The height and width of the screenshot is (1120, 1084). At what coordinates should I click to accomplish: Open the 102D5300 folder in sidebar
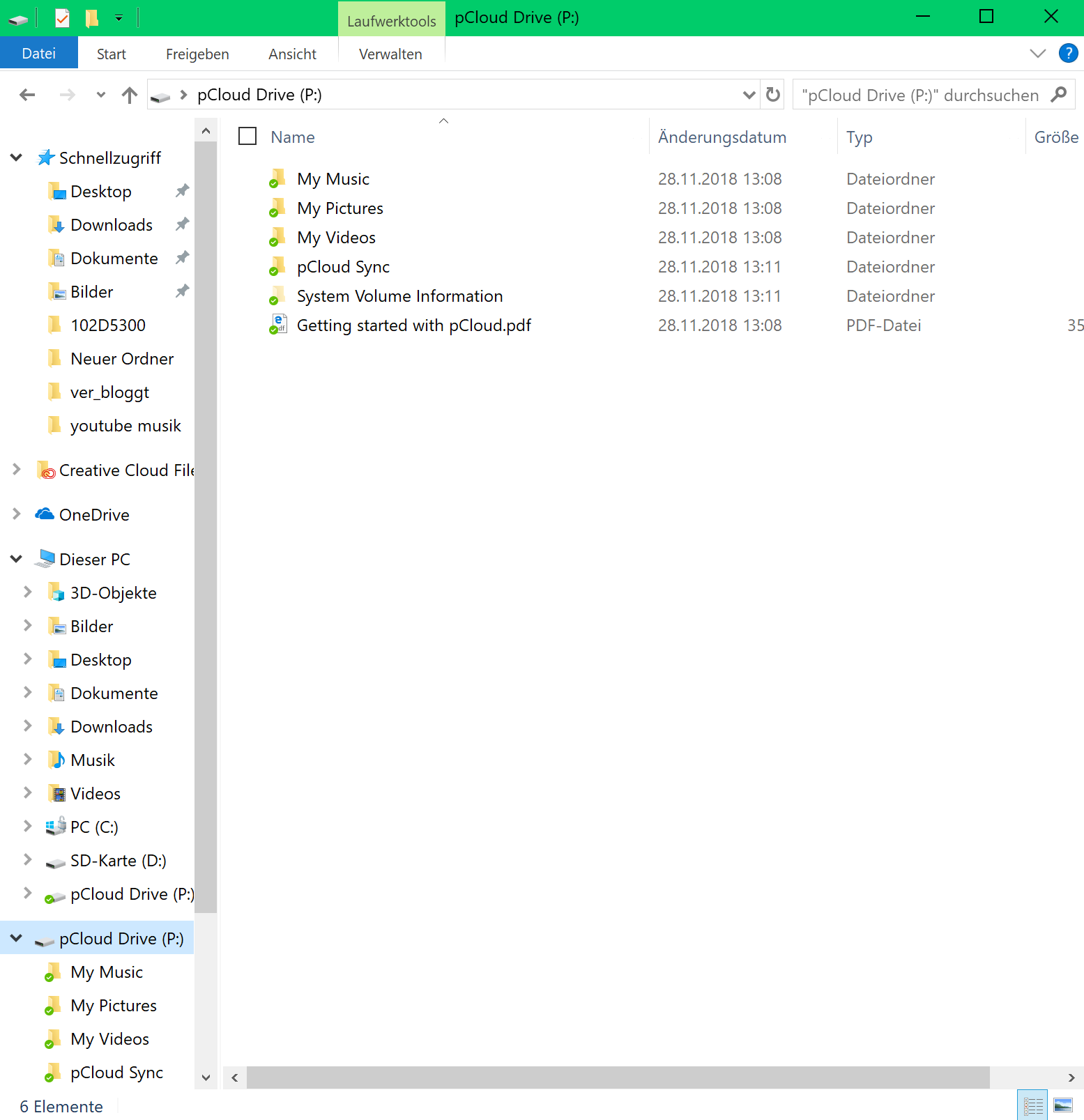pos(108,325)
